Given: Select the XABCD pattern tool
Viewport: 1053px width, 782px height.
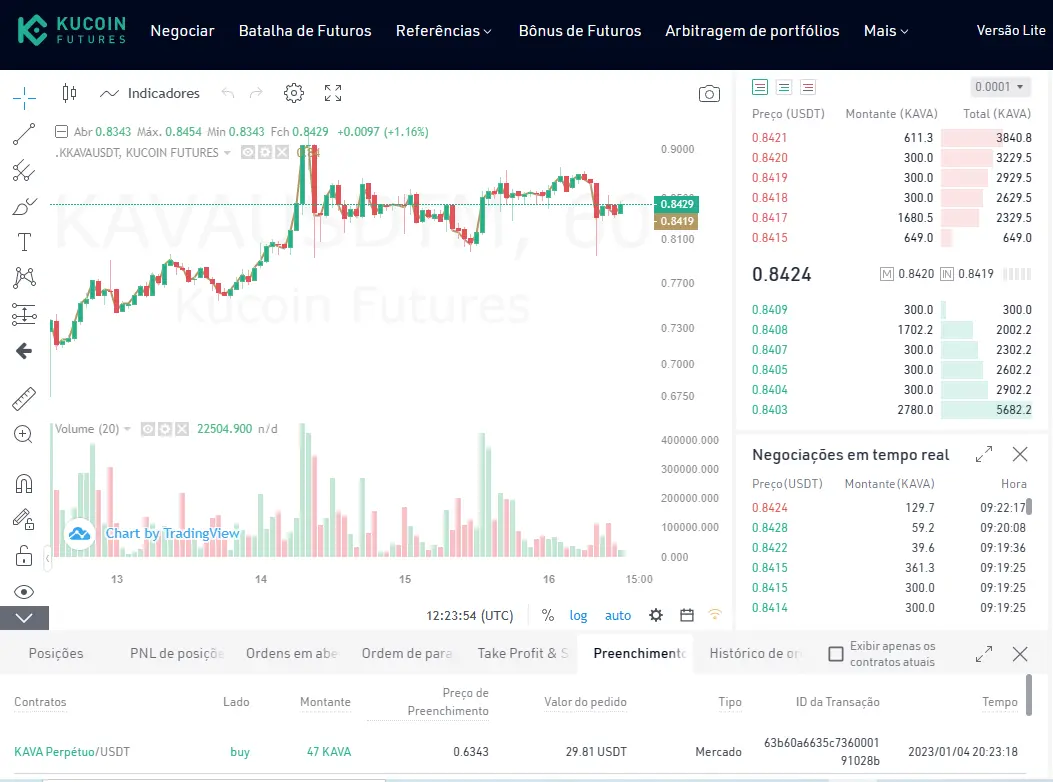Looking at the screenshot, I should [x=24, y=277].
